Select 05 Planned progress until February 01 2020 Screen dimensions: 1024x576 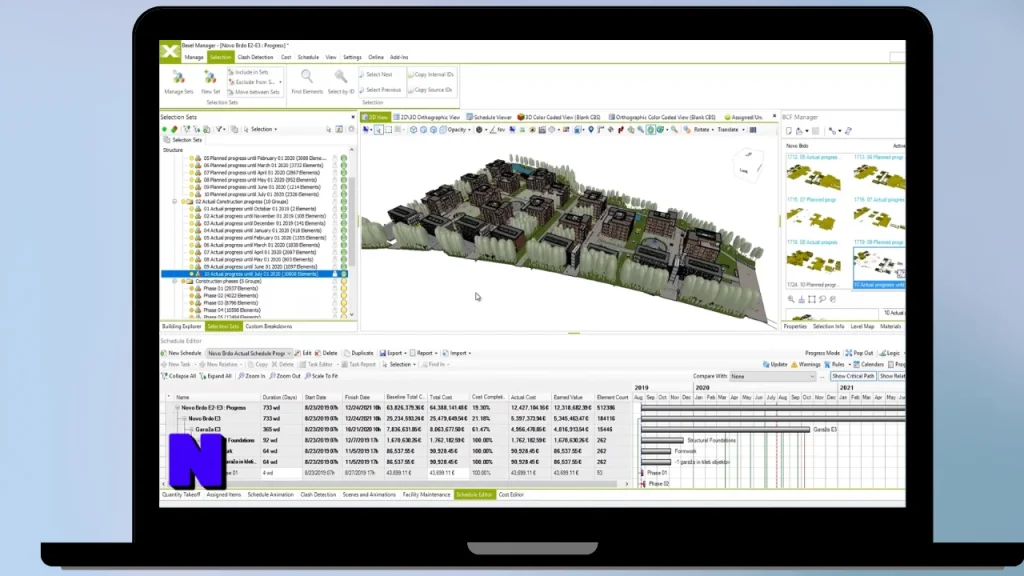click(264, 158)
